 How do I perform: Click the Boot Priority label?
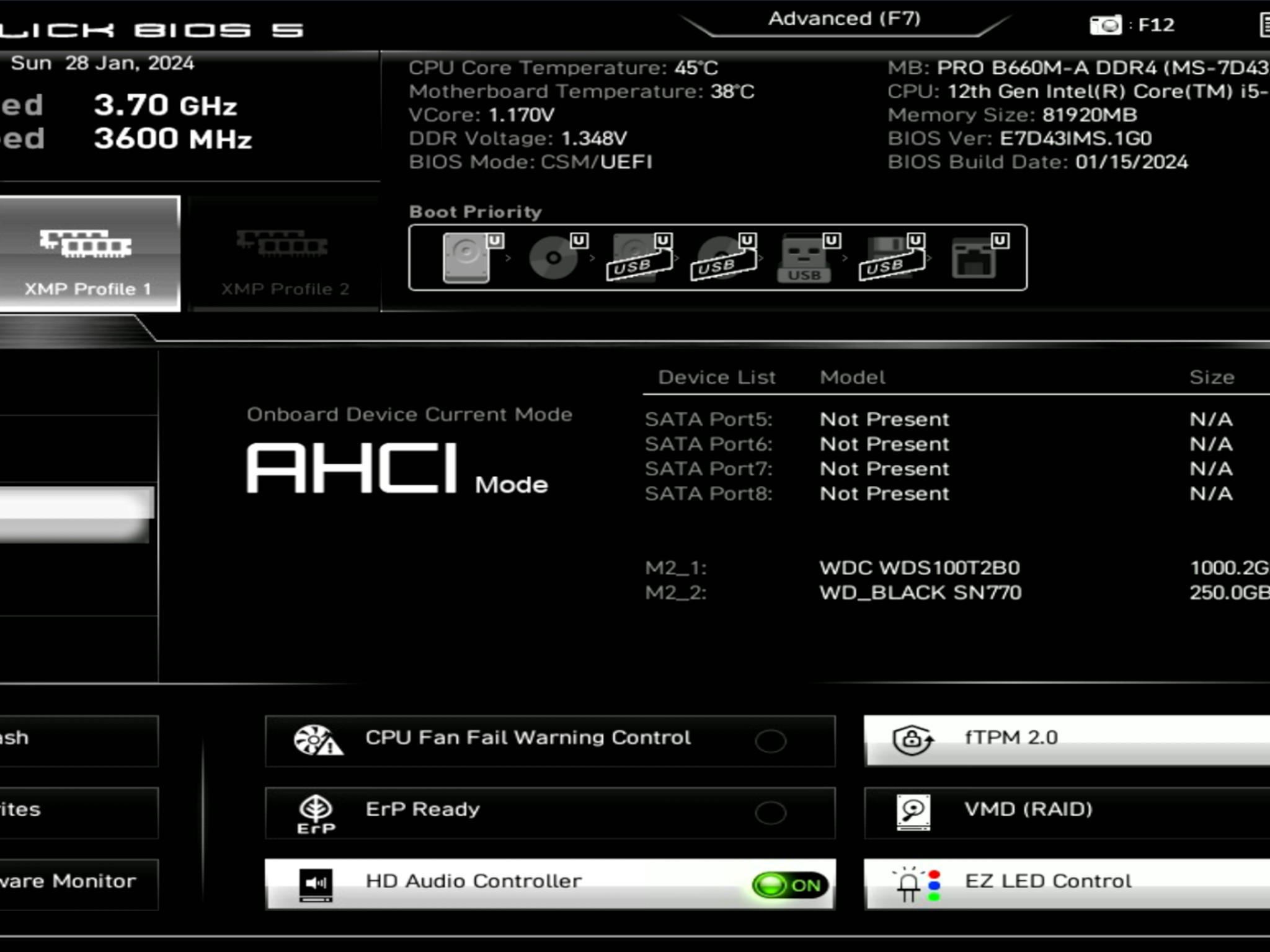click(475, 212)
